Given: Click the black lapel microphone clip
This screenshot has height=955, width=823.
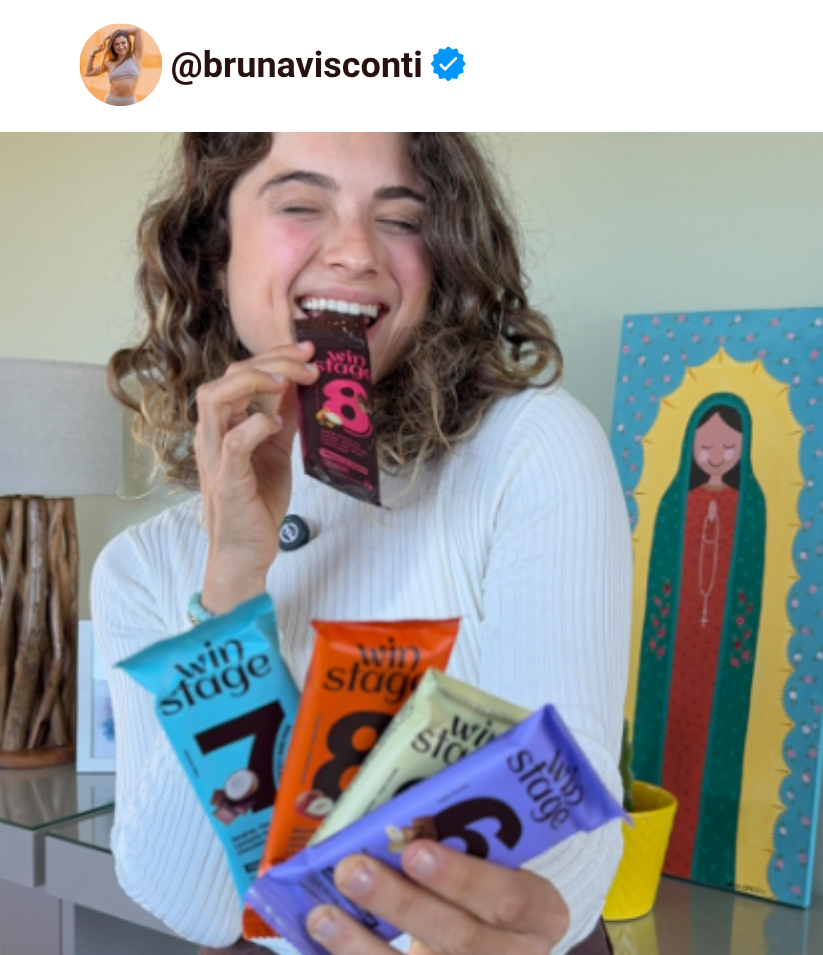Looking at the screenshot, I should (x=293, y=531).
